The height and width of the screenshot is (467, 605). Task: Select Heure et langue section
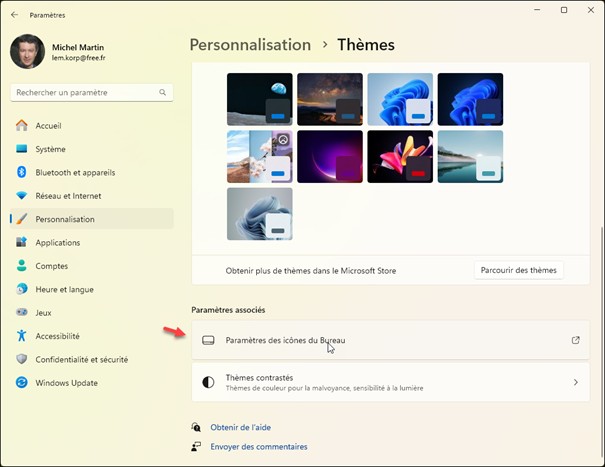[x=64, y=289]
